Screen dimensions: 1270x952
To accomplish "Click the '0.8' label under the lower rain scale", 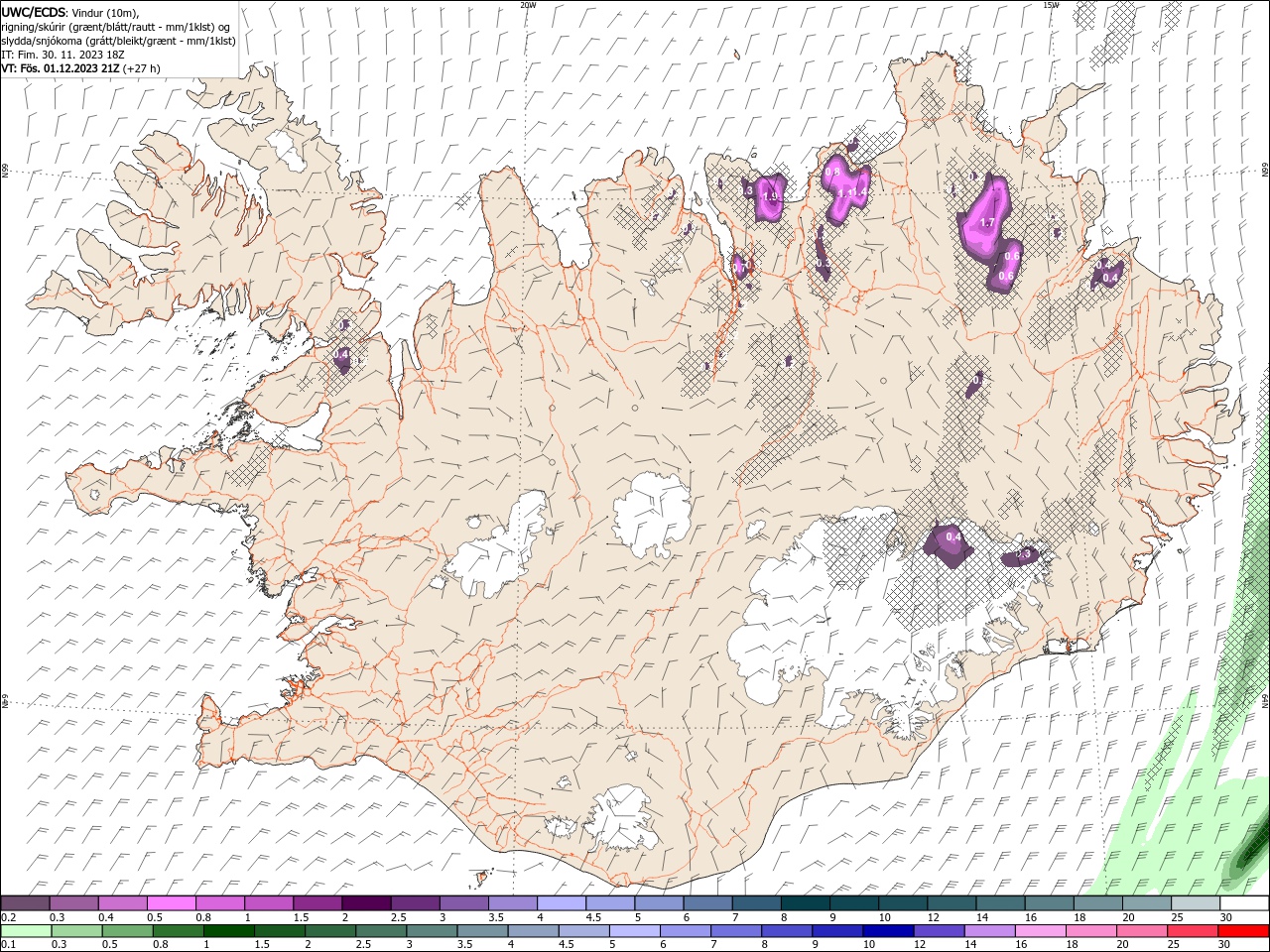I will pos(160,944).
